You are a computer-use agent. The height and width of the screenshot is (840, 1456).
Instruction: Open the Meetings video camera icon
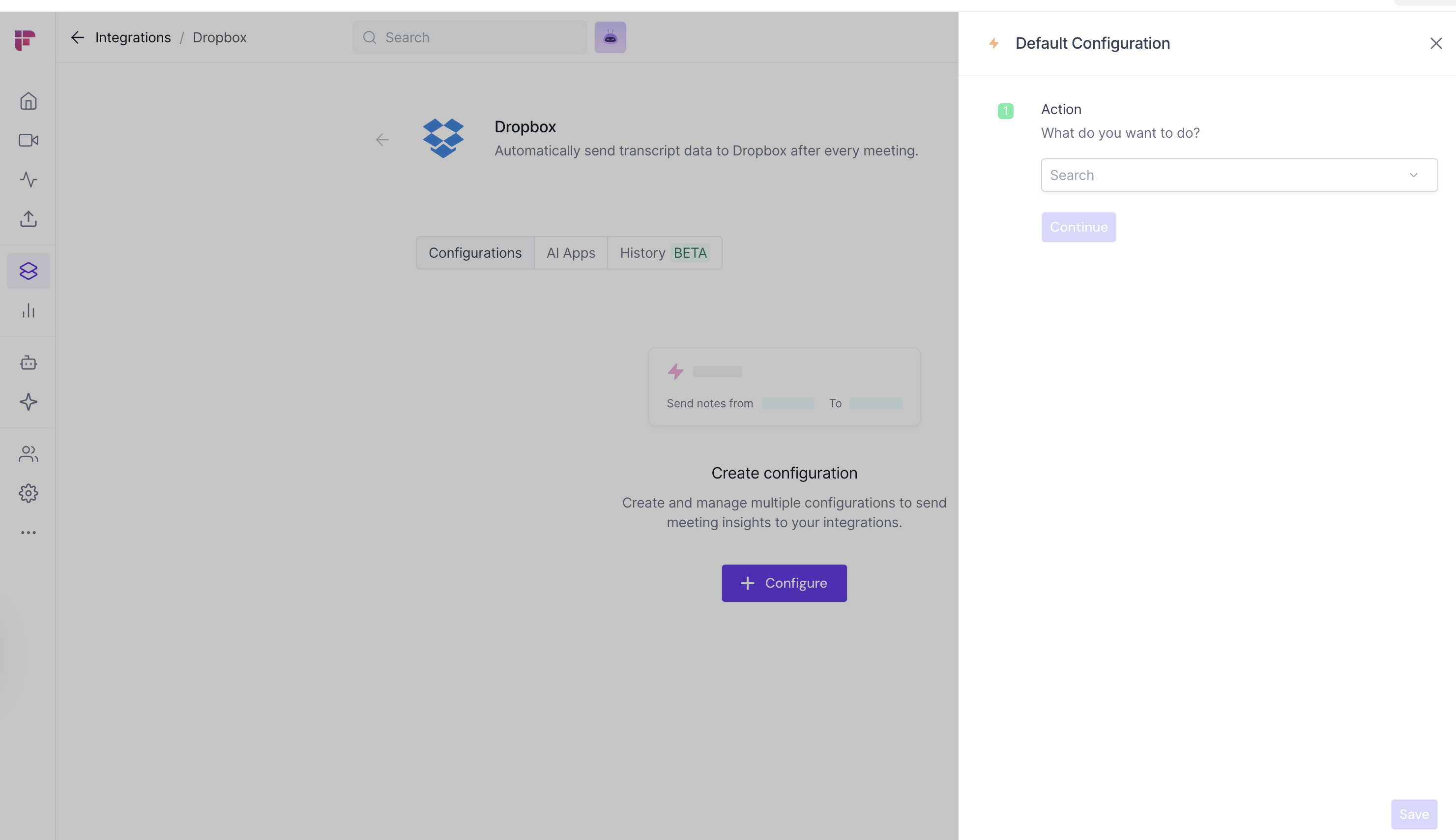tap(28, 140)
